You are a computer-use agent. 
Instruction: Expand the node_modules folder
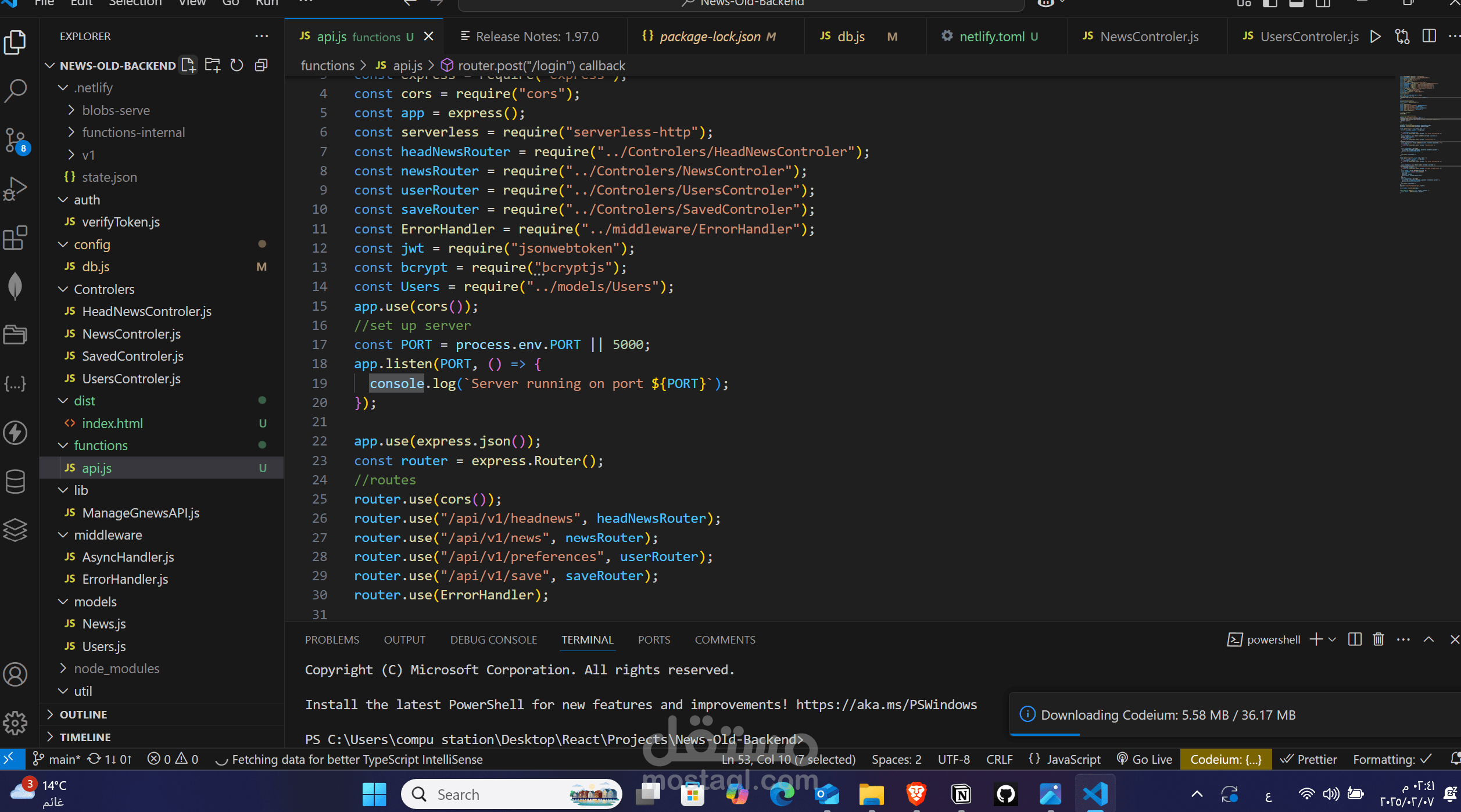(x=116, y=669)
